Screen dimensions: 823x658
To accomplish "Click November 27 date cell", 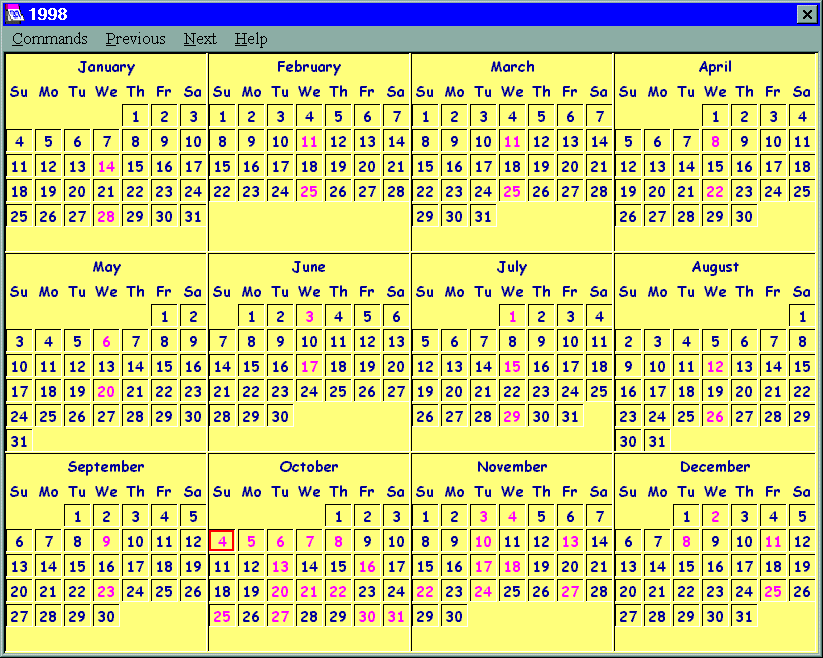I will pos(570,591).
